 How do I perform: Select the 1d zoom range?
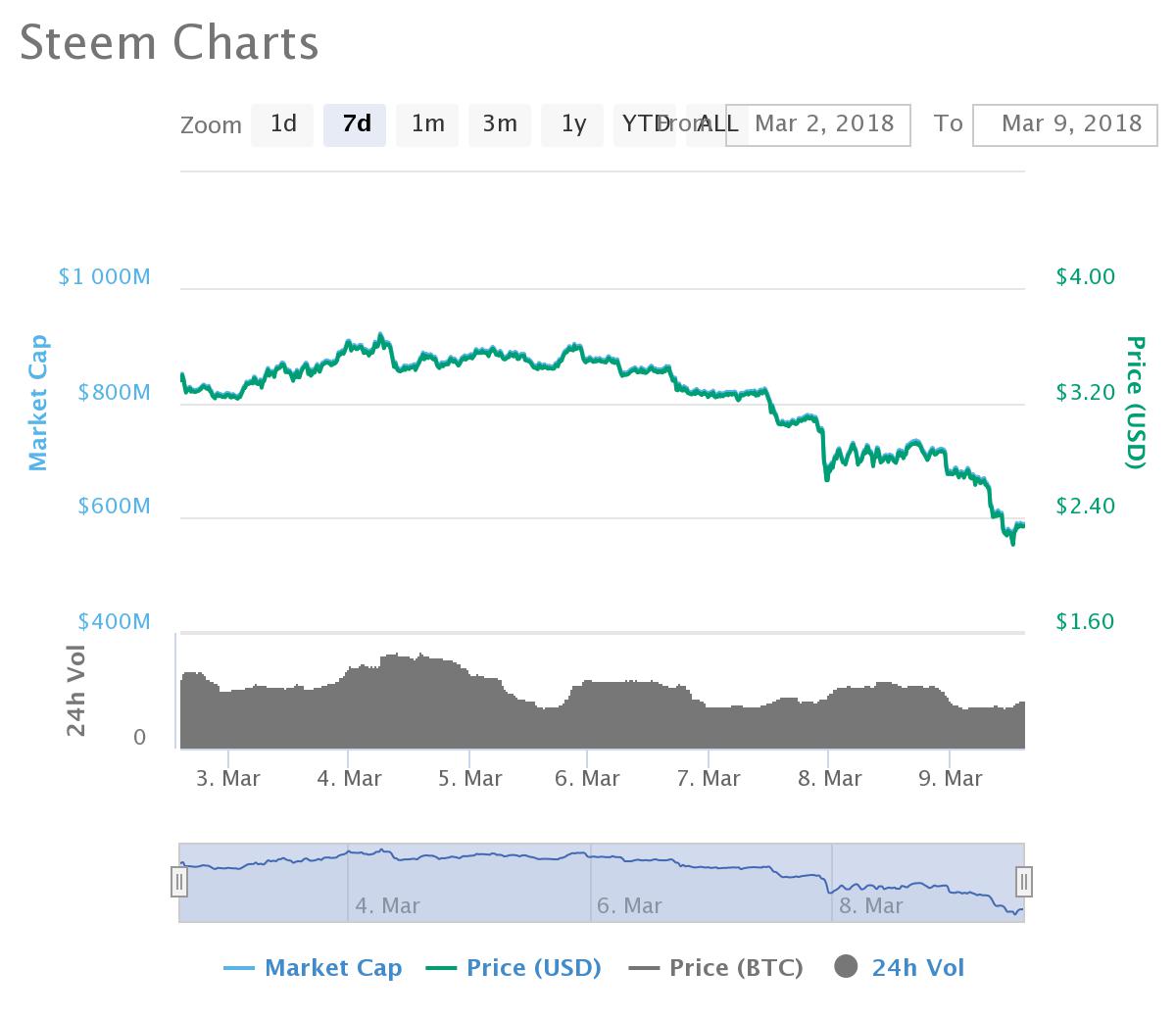pos(282,124)
